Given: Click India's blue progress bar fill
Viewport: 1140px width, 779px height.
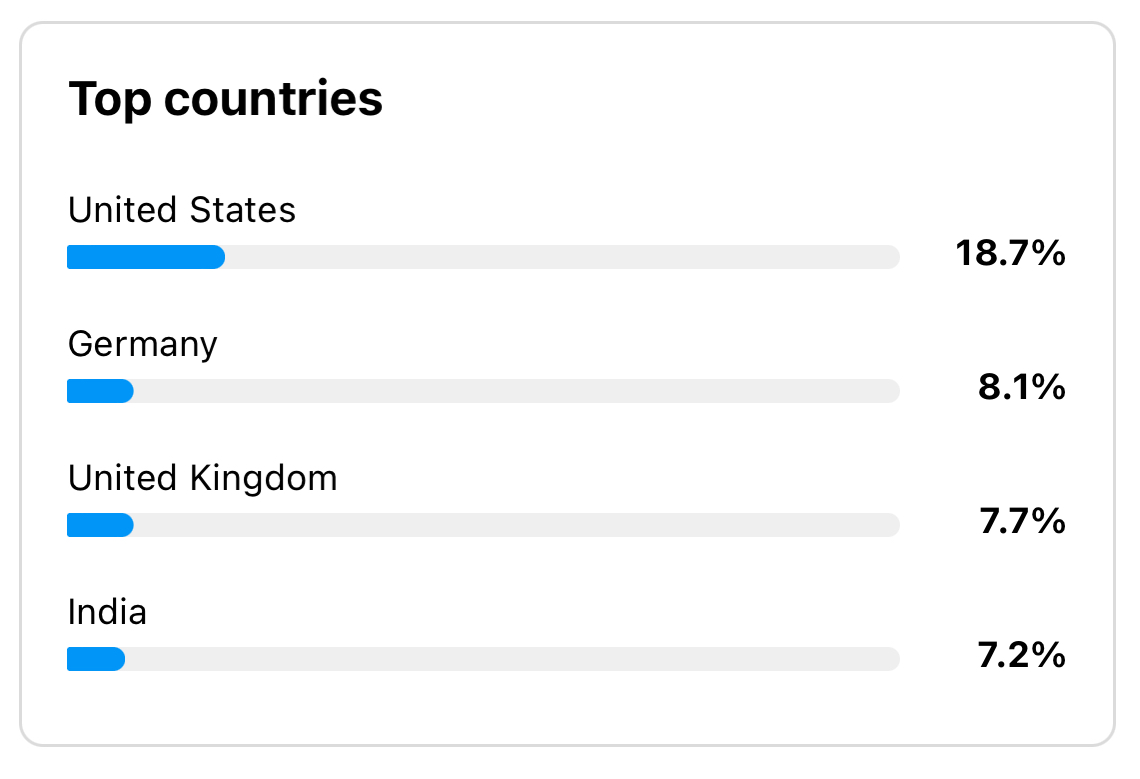Looking at the screenshot, I should 96,658.
